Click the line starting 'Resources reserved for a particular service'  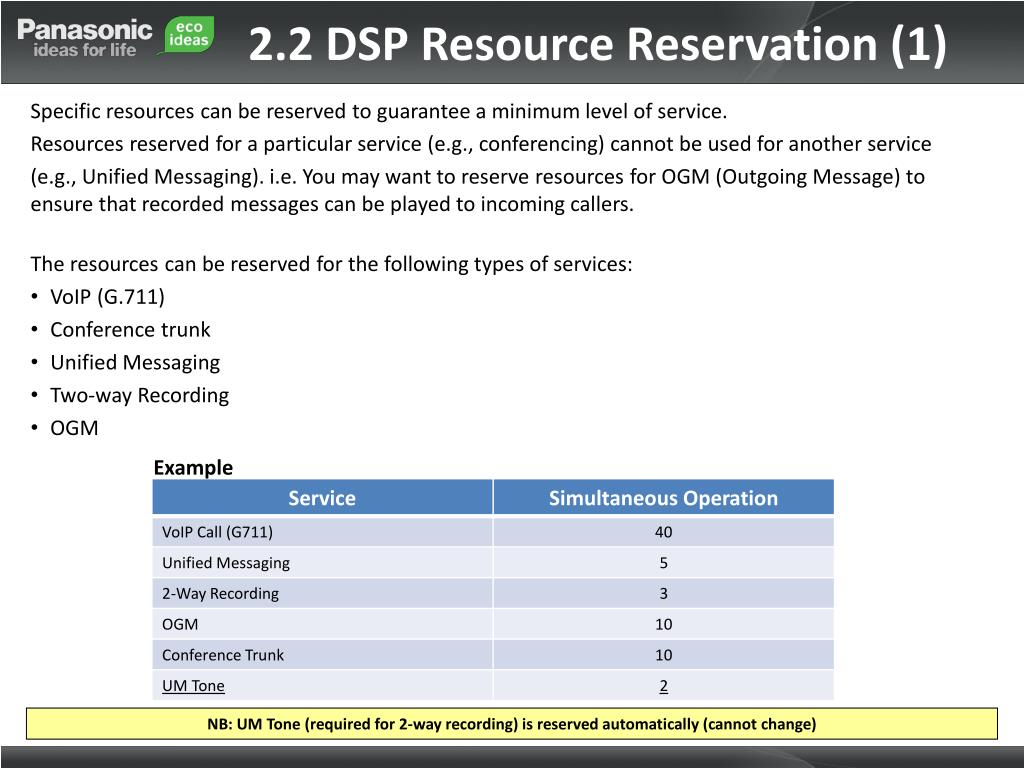481,144
